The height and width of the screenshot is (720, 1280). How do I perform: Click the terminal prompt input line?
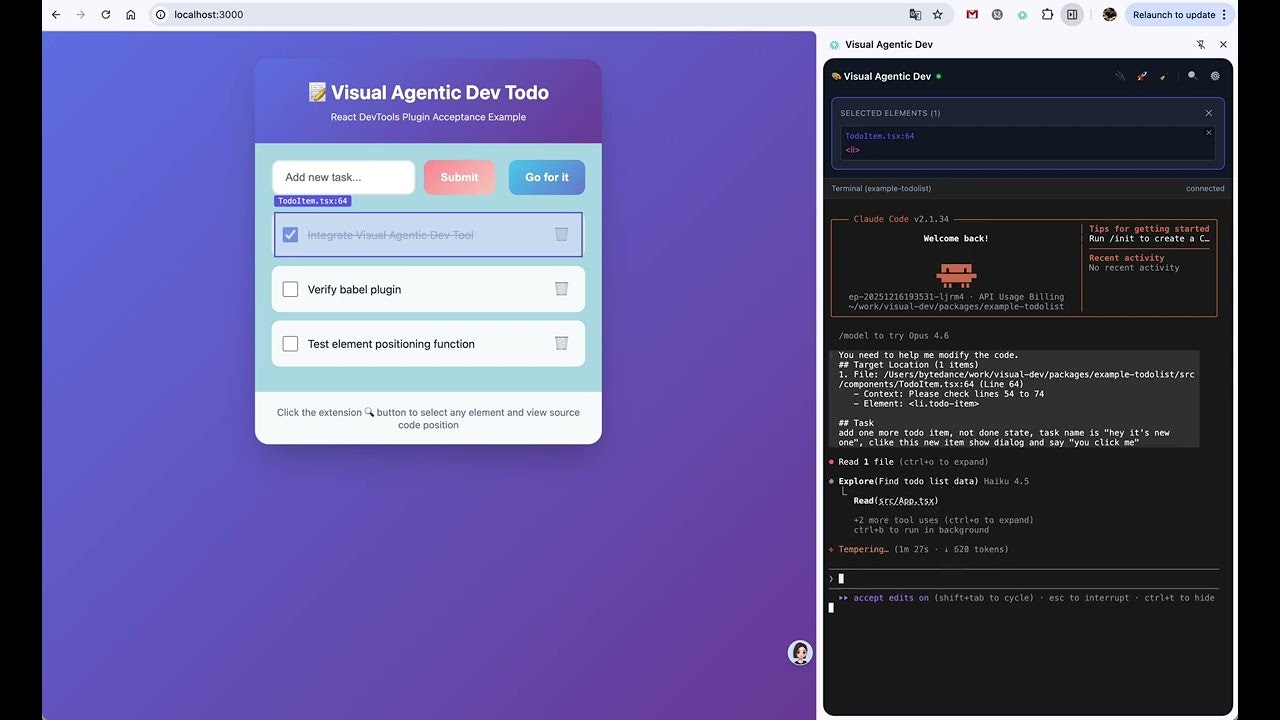pyautogui.click(x=1023, y=578)
